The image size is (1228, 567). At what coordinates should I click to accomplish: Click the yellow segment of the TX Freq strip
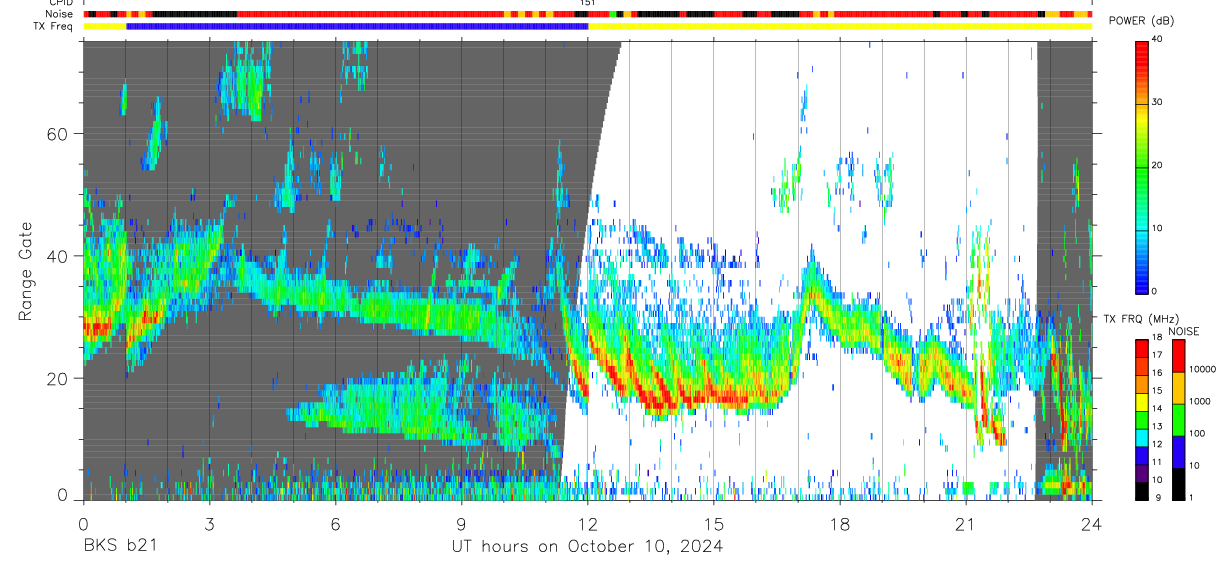point(840,26)
